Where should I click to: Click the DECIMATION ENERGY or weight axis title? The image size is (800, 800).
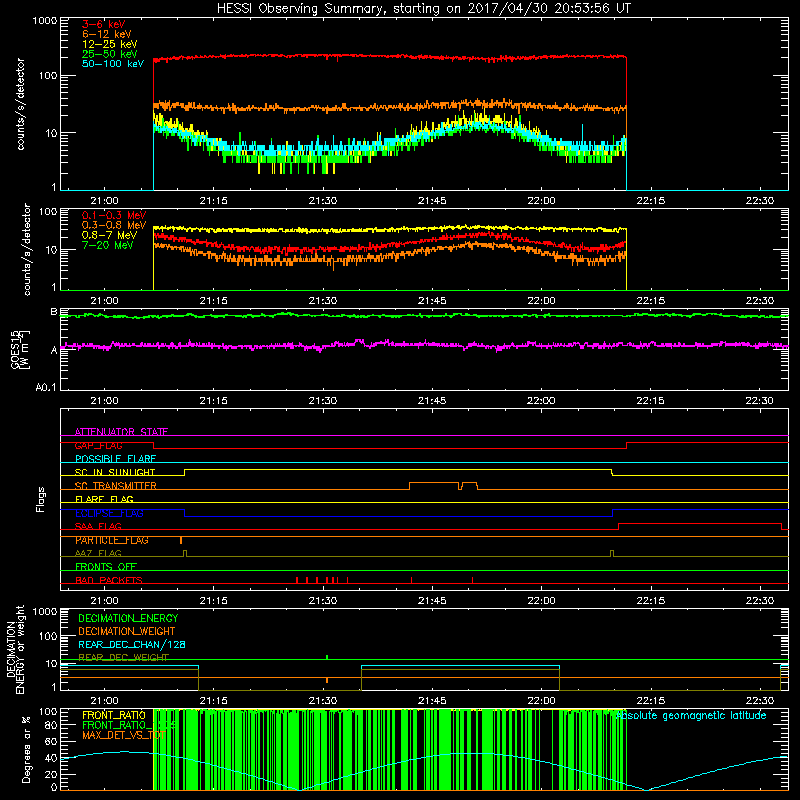coord(15,649)
